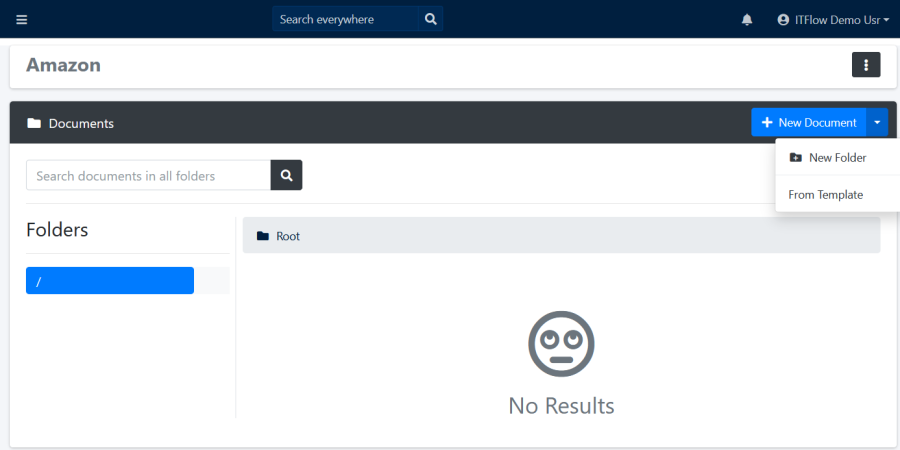Select the "/" folder in Folders list

pos(110,281)
